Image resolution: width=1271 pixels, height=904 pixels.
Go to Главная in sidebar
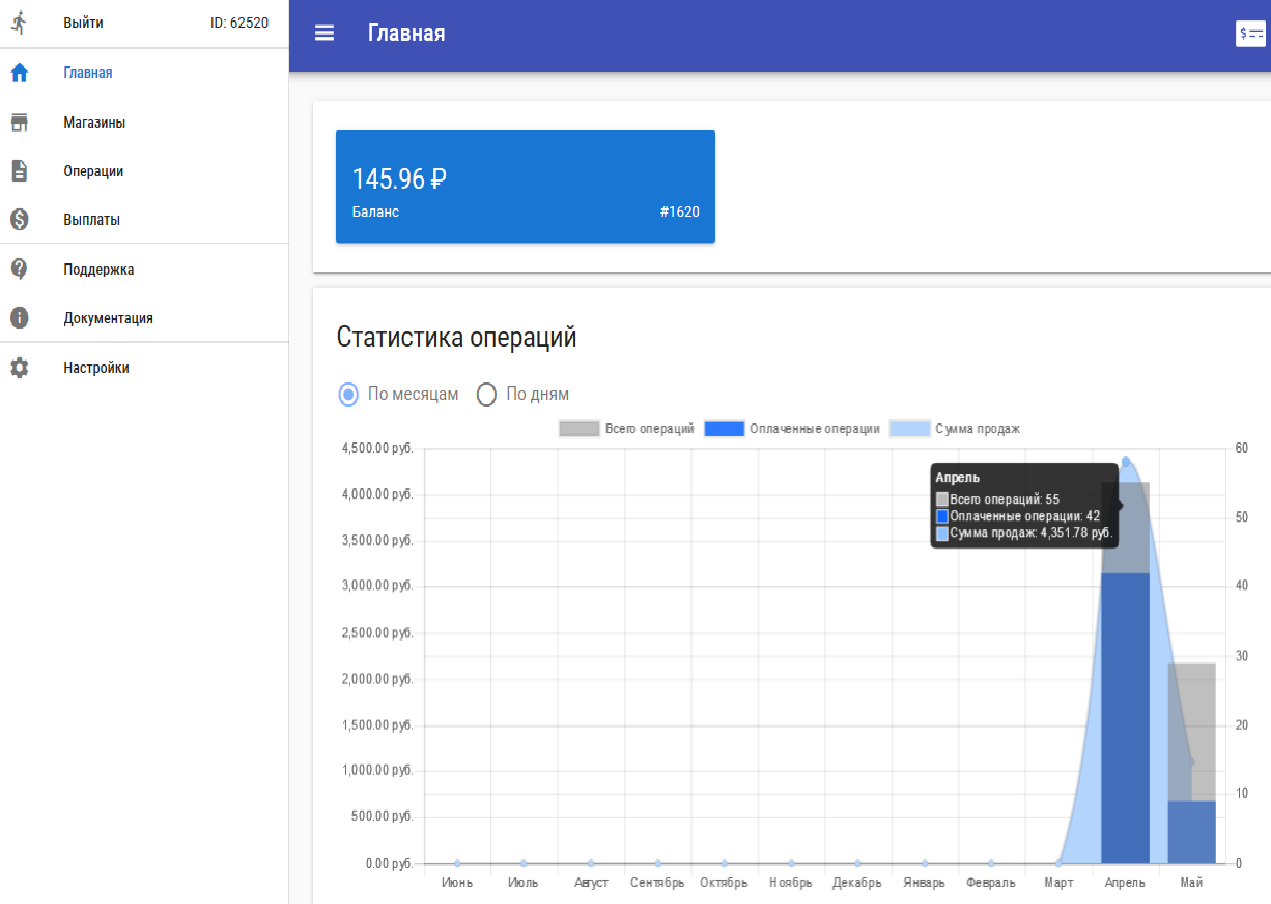[88, 72]
